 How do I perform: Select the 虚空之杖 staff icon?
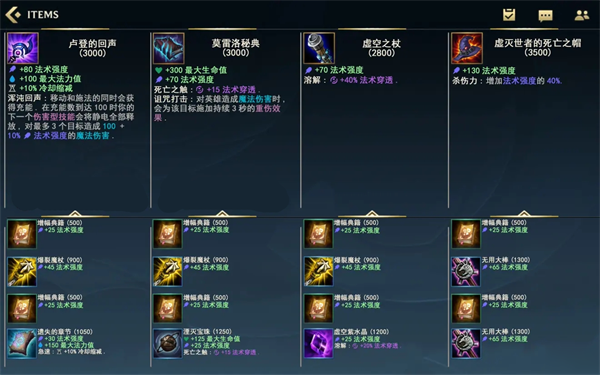319,48
